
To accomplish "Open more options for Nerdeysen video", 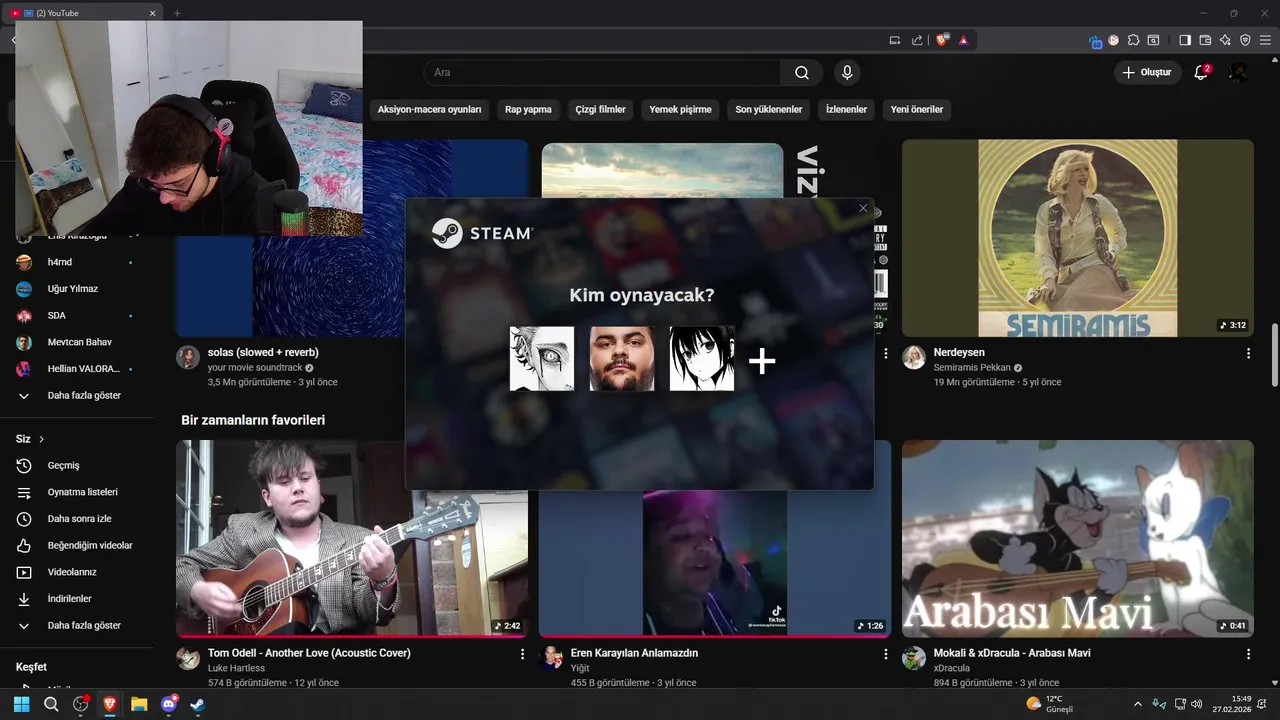I will click(x=1248, y=353).
